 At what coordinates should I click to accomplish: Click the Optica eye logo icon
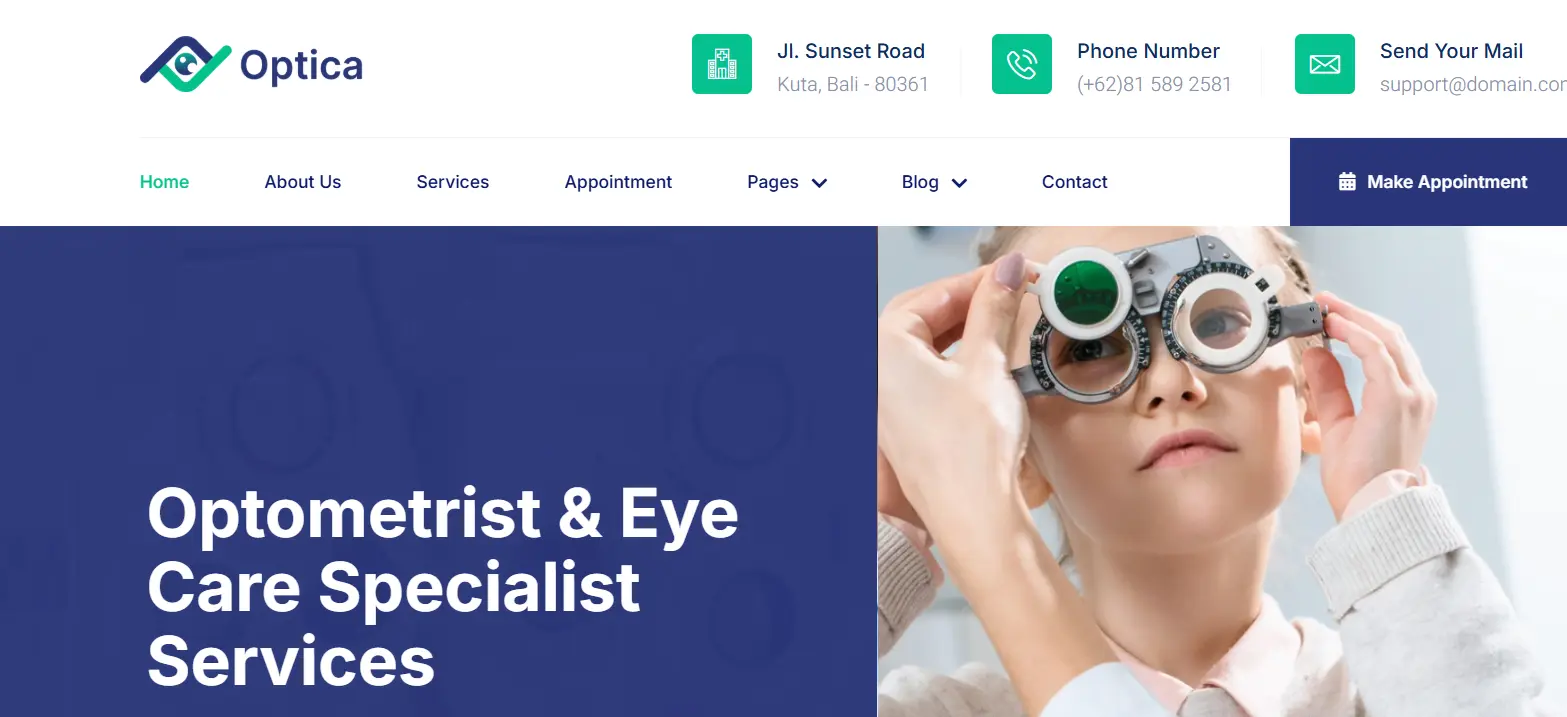tap(186, 65)
